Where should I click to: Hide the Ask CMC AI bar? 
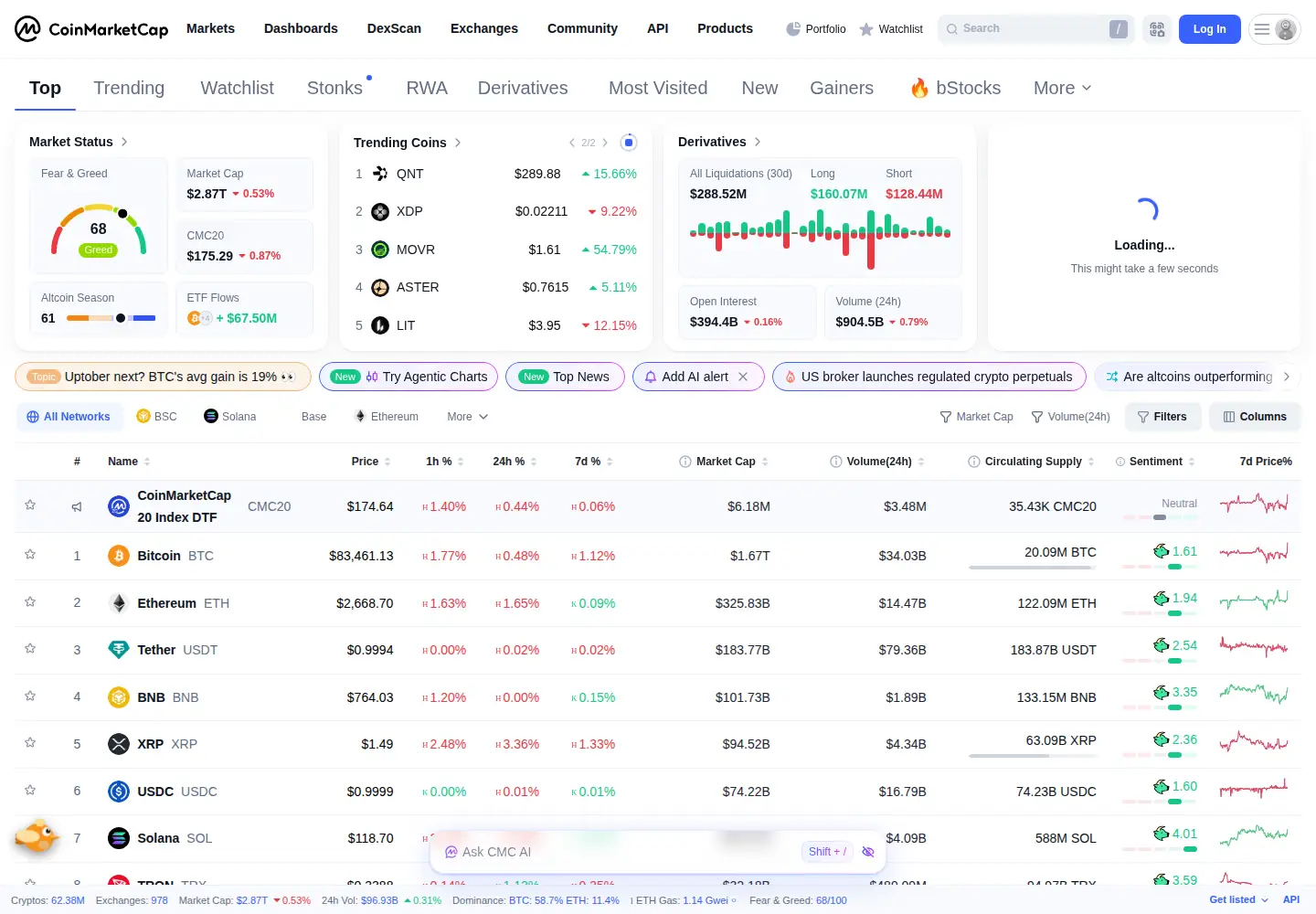click(868, 852)
